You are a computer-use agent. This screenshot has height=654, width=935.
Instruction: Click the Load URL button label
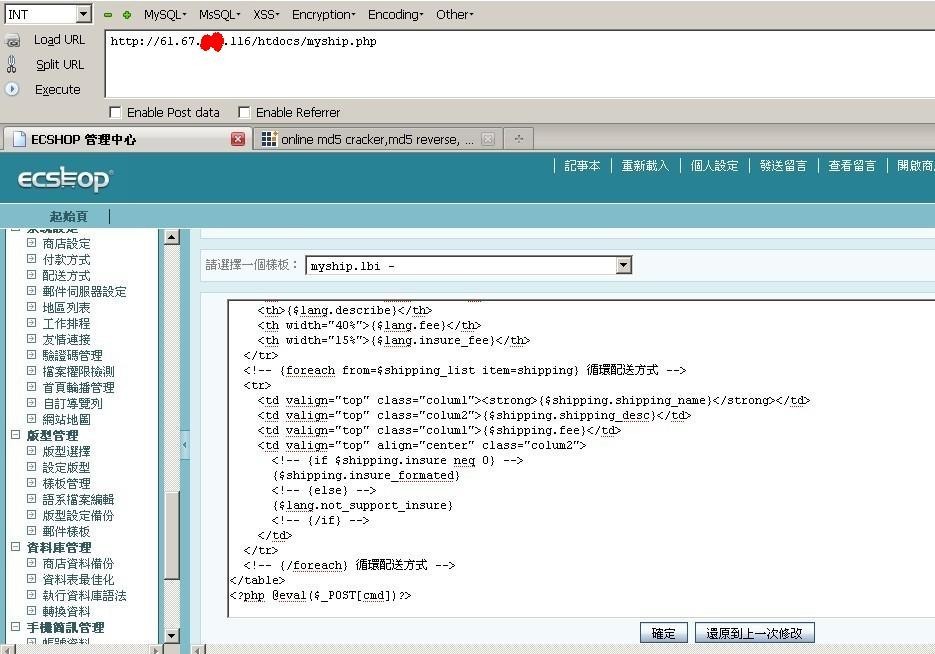tap(60, 40)
